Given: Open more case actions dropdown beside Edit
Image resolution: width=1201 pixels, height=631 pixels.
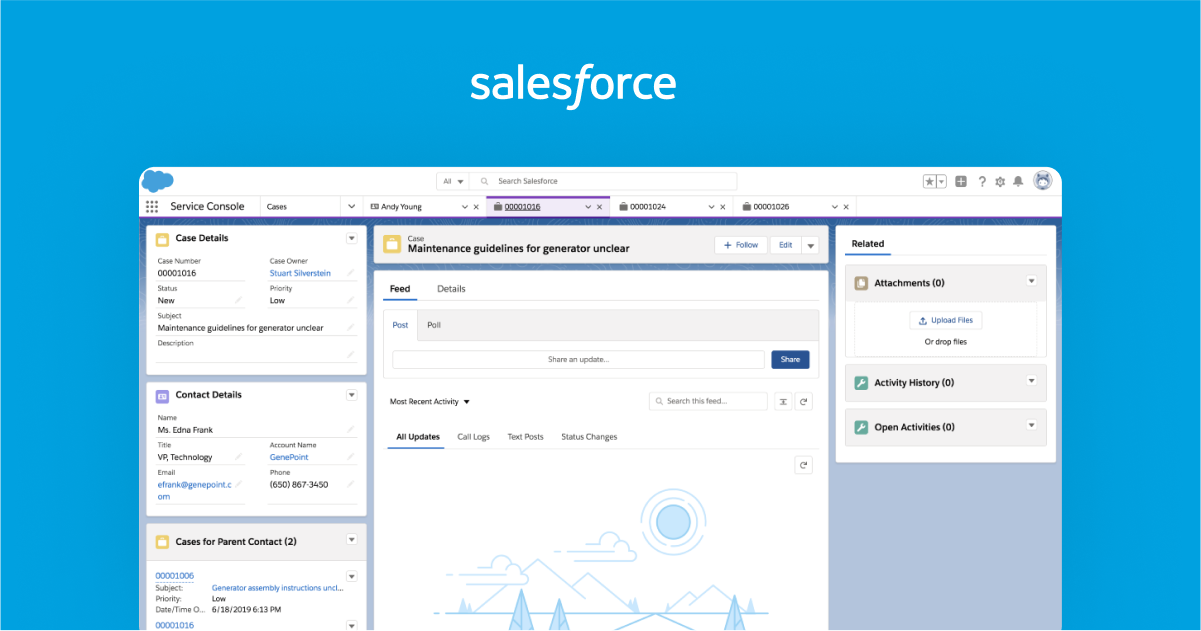Looking at the screenshot, I should pyautogui.click(x=810, y=245).
